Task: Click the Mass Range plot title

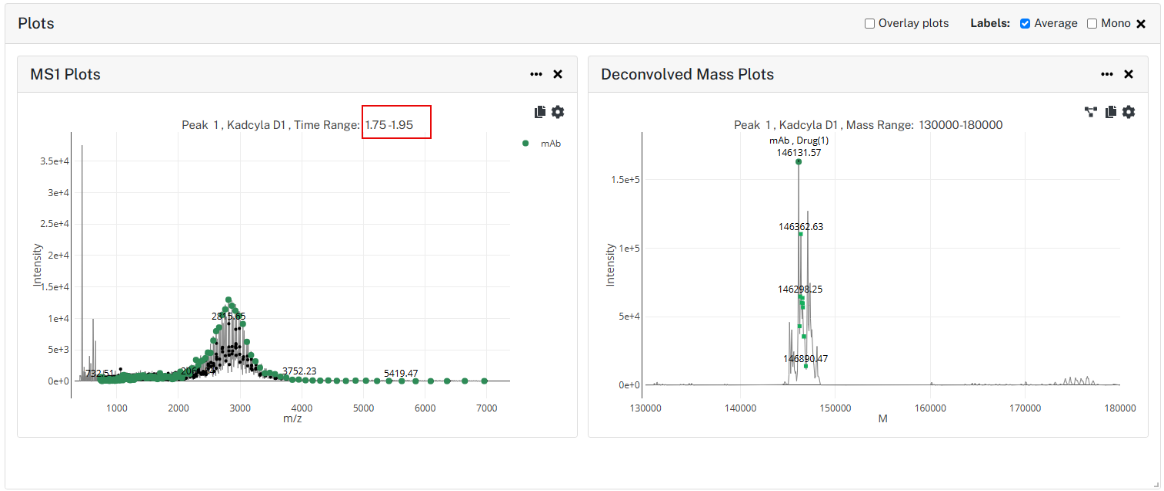Action: 868,125
